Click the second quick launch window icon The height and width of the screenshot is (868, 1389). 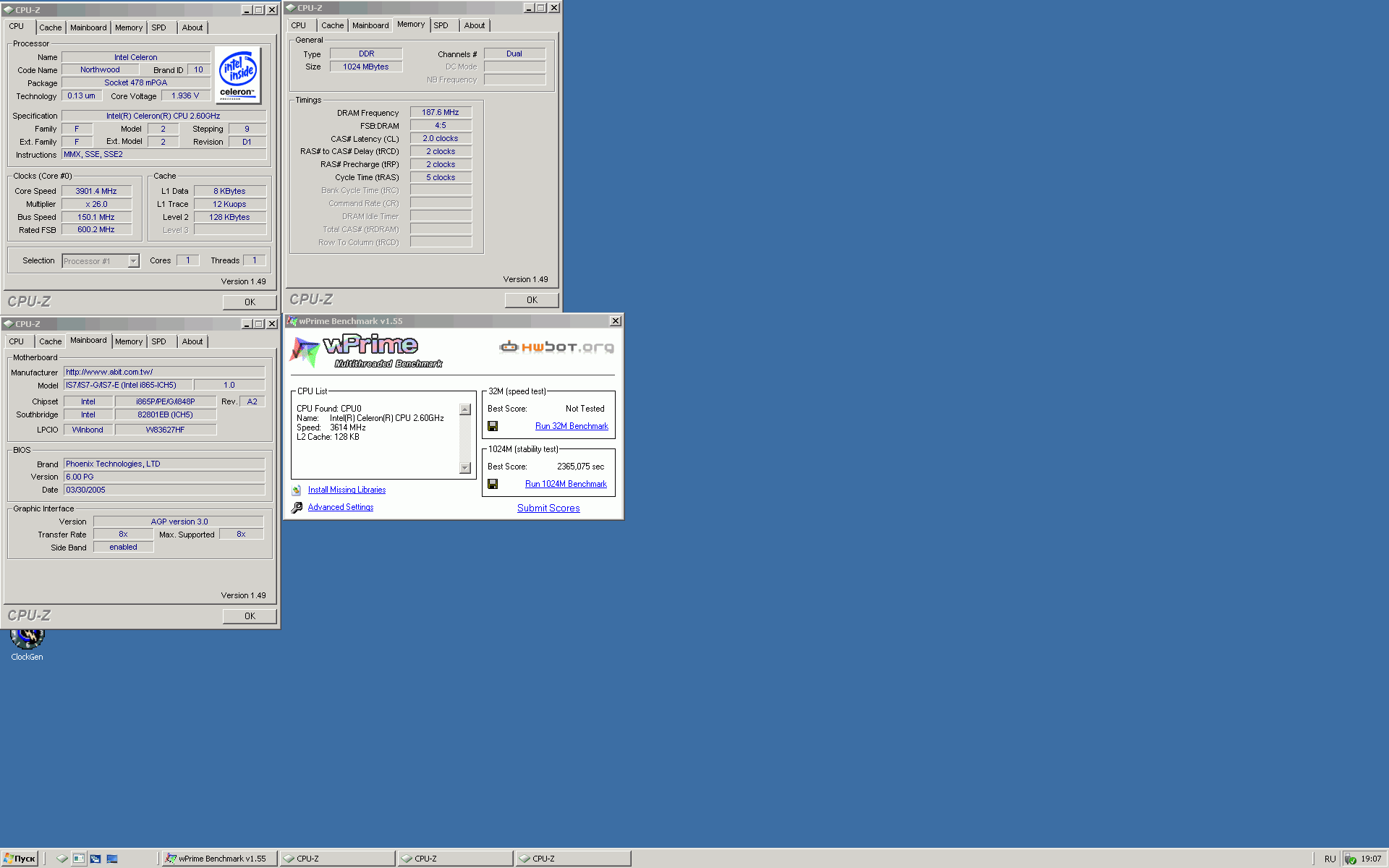79,859
